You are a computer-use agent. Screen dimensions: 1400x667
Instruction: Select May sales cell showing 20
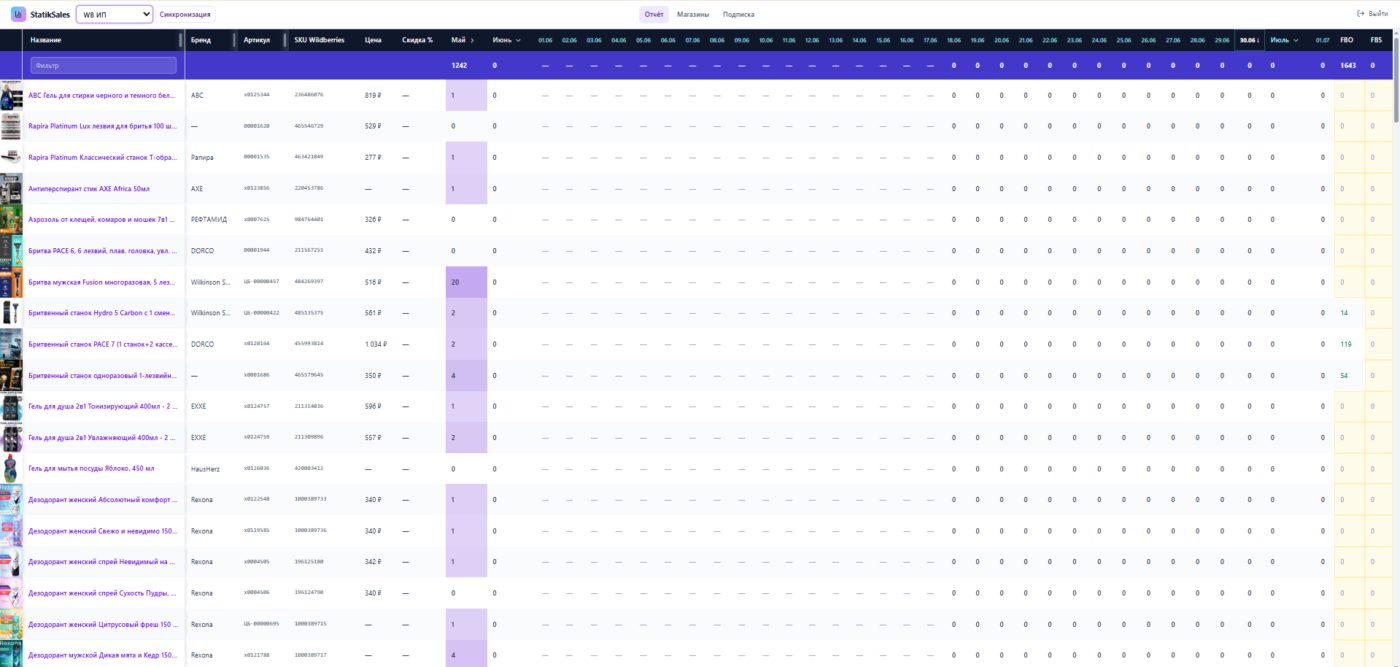point(466,282)
